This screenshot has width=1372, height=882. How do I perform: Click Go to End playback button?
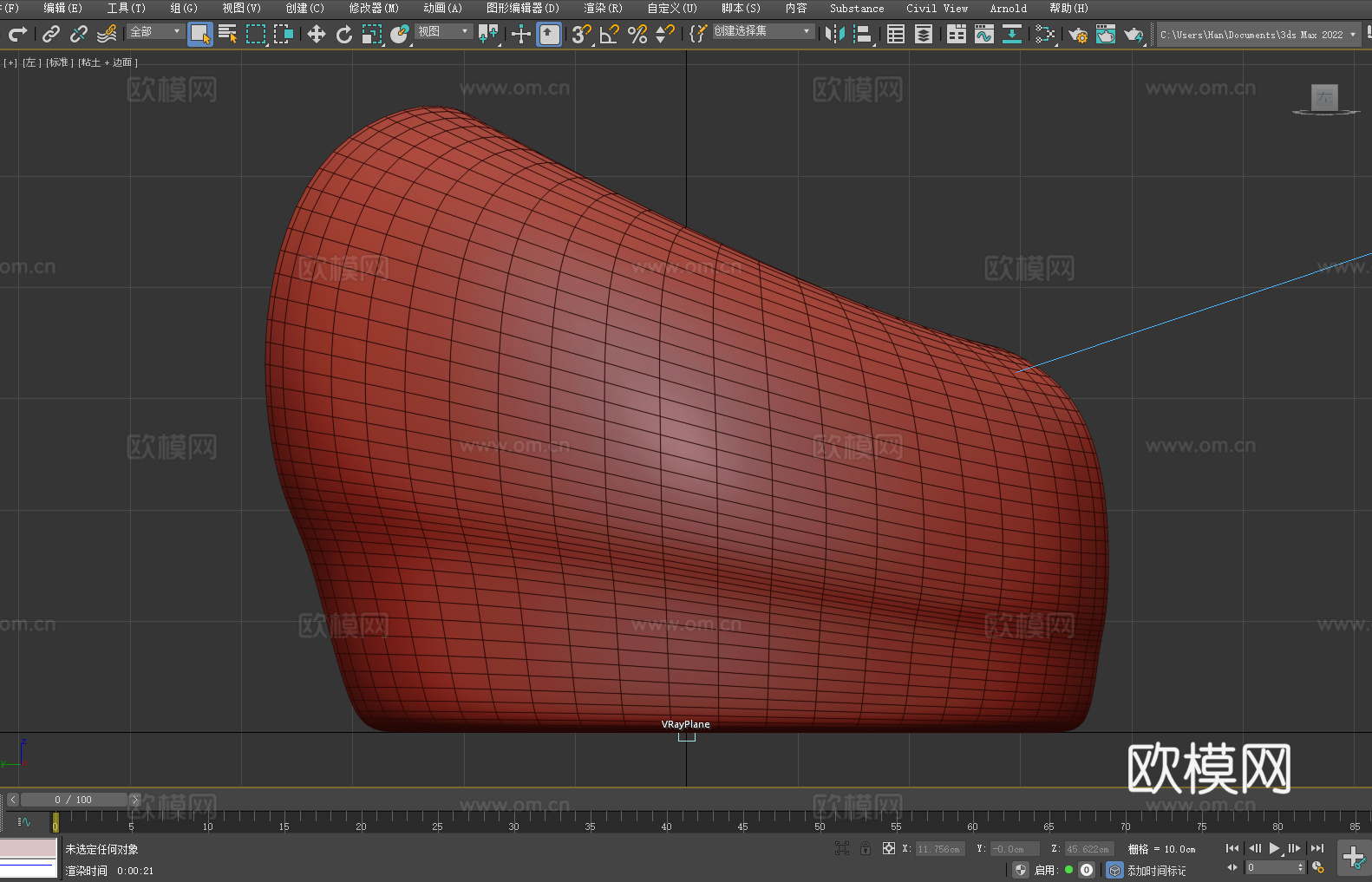(1317, 848)
